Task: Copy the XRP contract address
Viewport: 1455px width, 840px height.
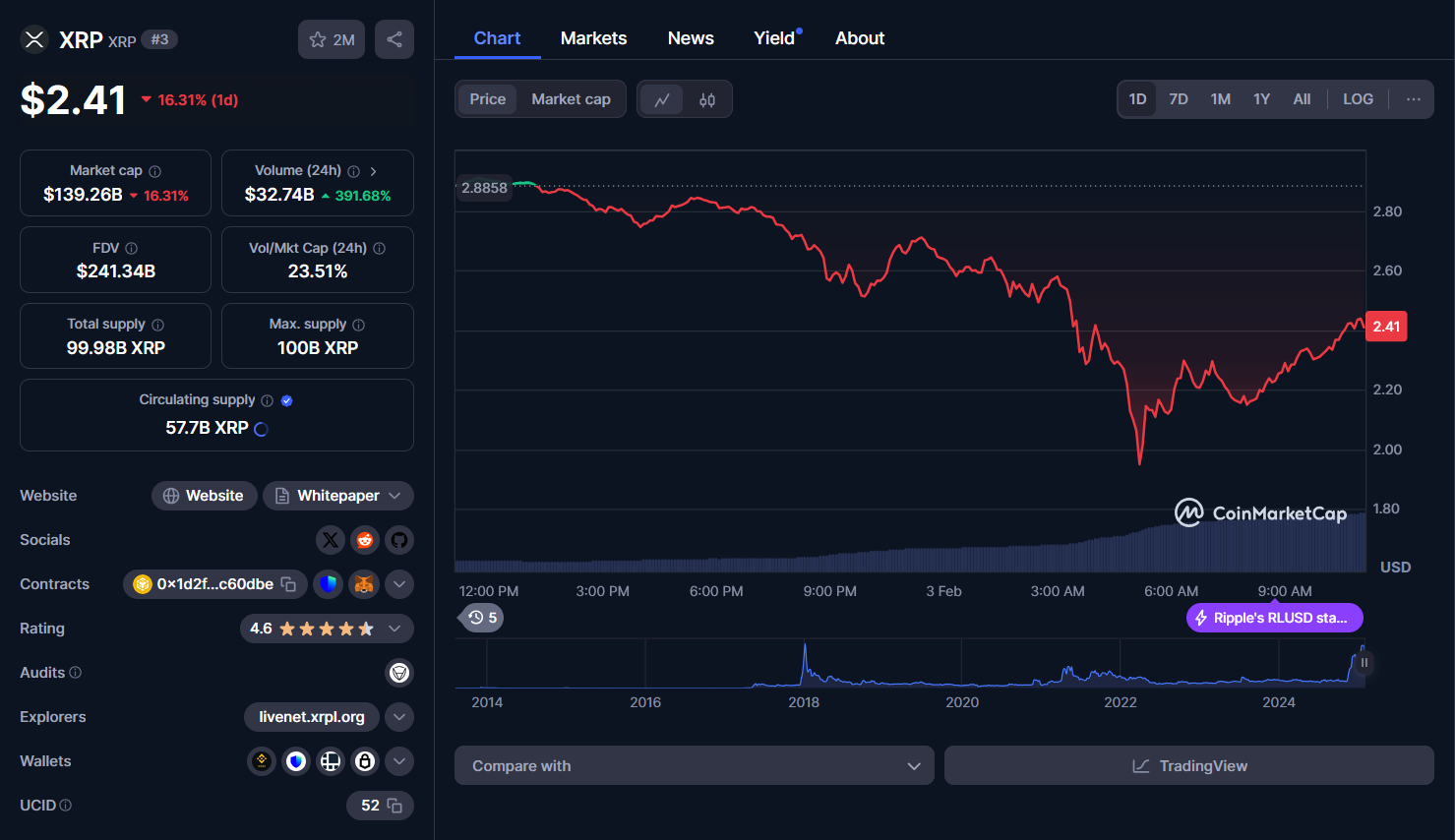Action: pos(288,584)
